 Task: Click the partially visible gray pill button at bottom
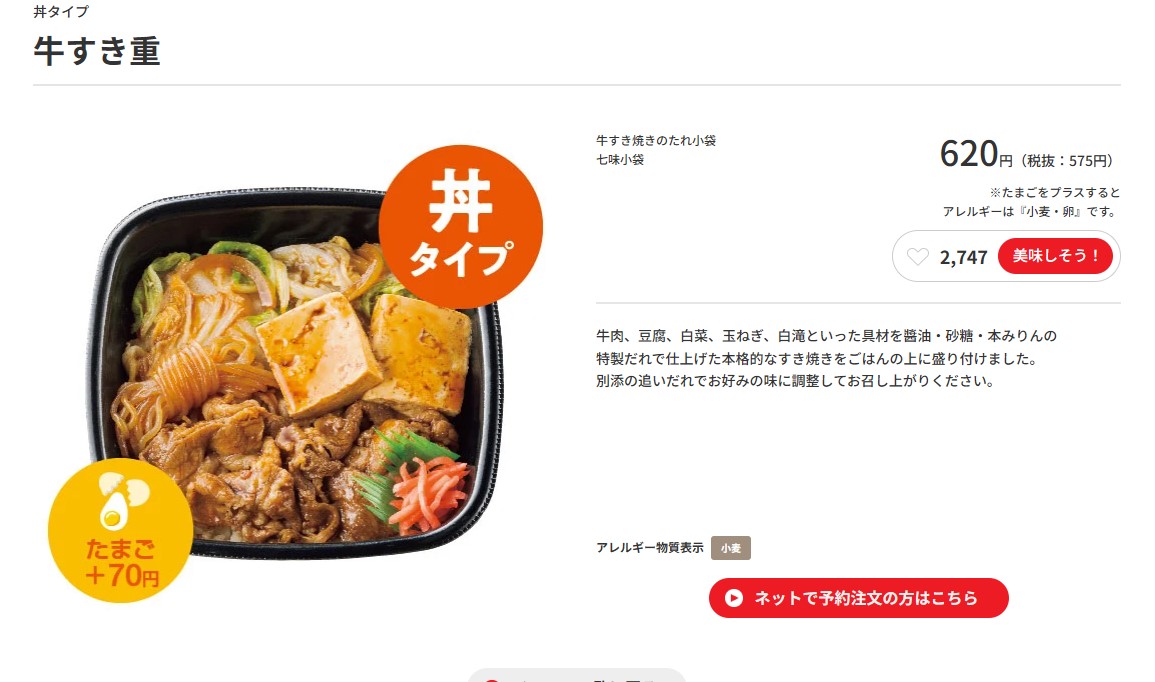577,675
